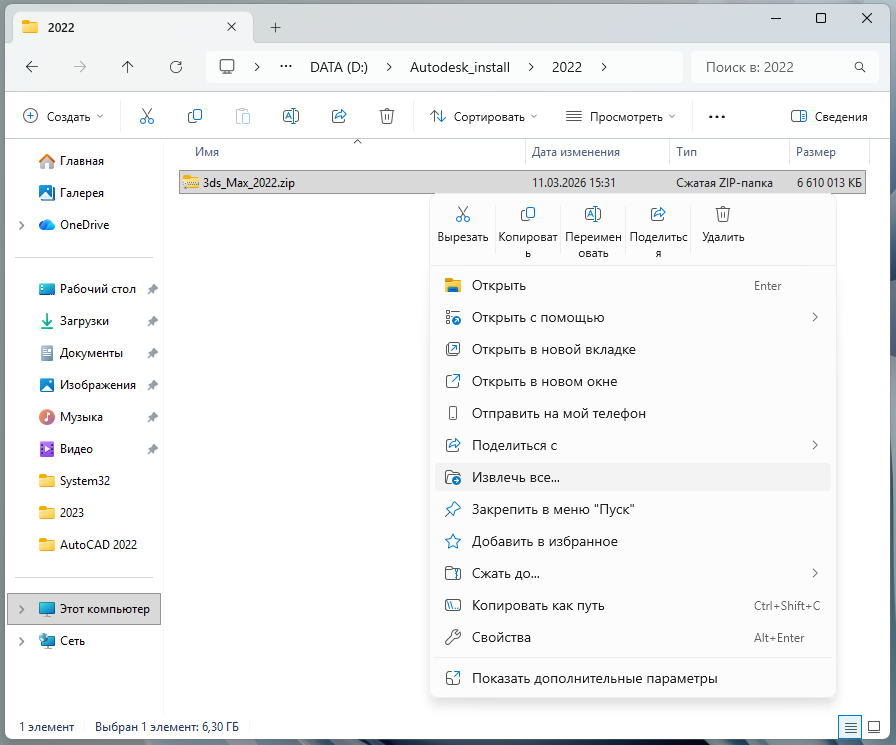Click the DATA (D:) breadcrumb

point(339,67)
